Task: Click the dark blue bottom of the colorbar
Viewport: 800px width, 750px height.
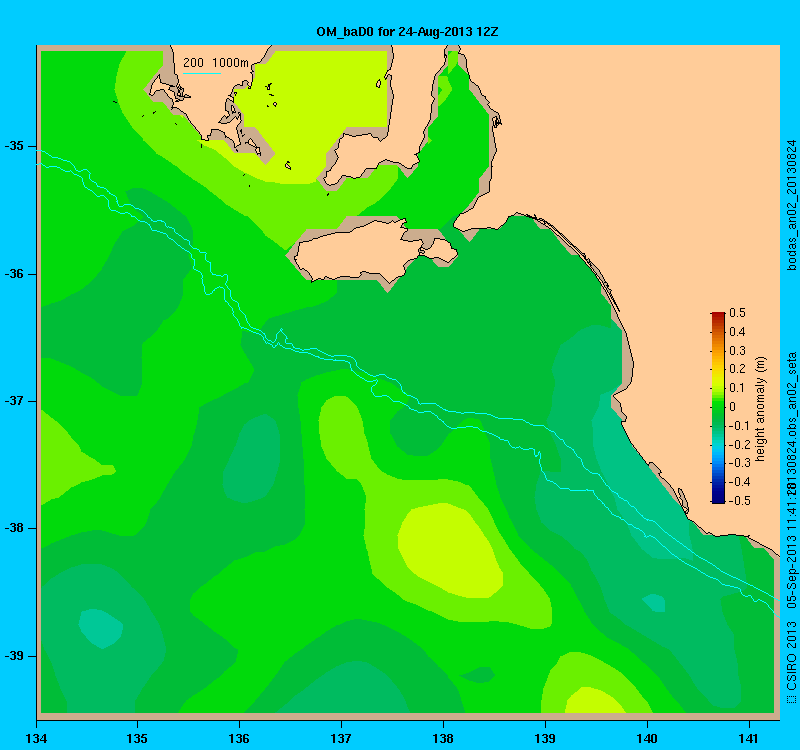Action: [718, 498]
